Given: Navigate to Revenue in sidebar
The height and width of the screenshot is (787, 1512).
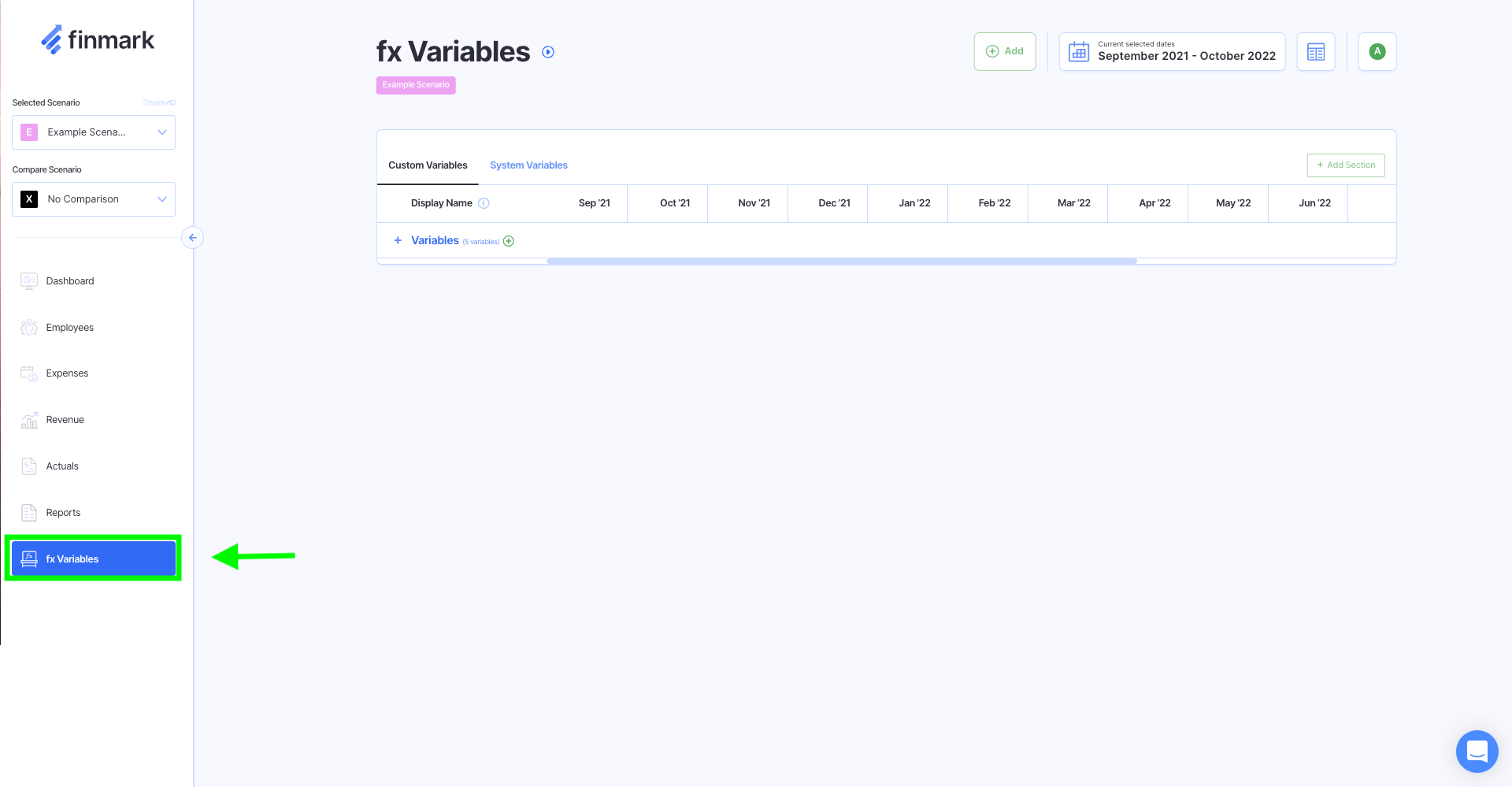Looking at the screenshot, I should tap(65, 420).
